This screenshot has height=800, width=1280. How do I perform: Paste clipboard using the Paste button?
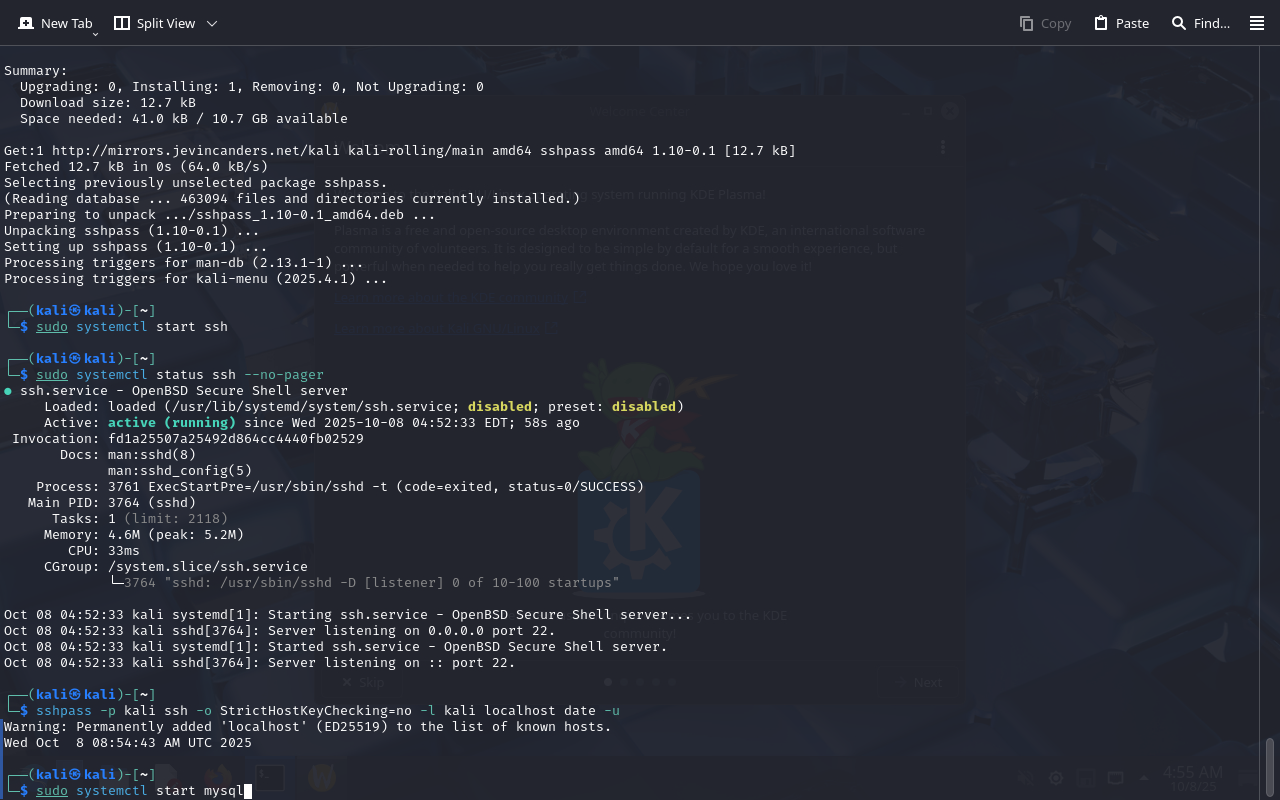pos(1121,23)
